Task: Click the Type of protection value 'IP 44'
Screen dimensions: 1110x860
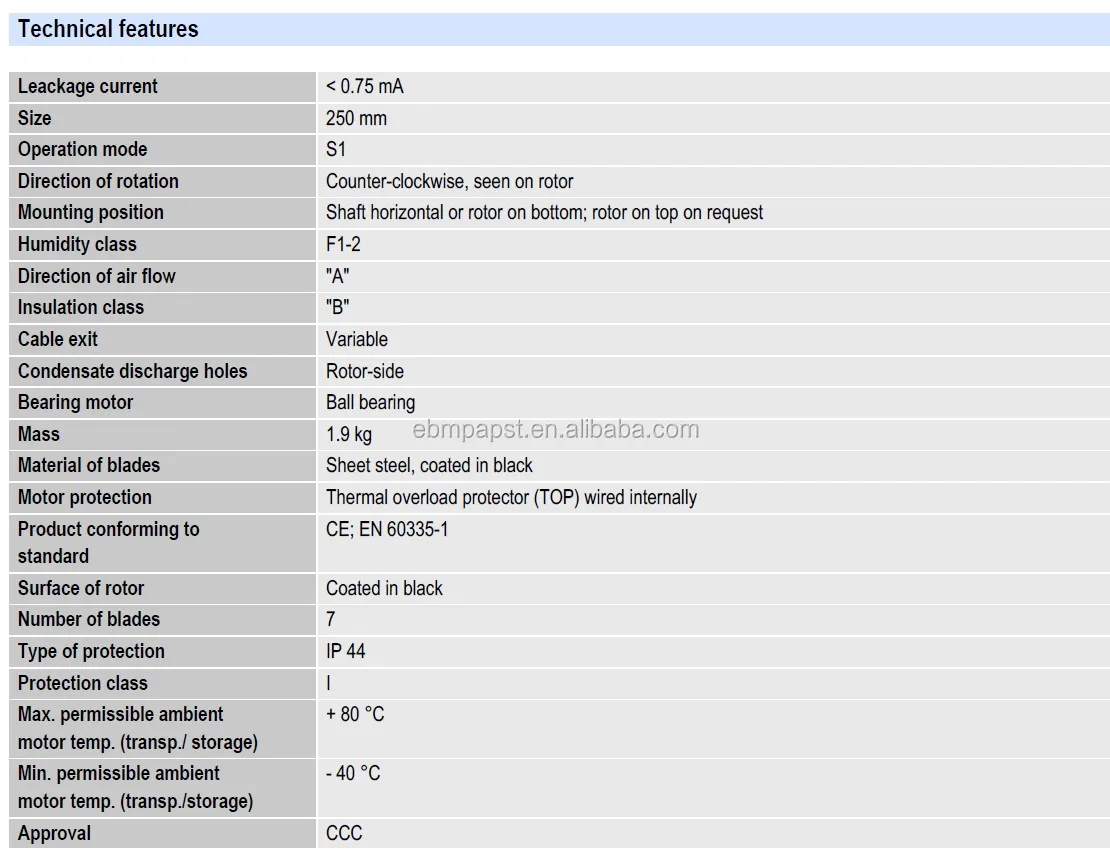Action: pyautogui.click(x=346, y=651)
